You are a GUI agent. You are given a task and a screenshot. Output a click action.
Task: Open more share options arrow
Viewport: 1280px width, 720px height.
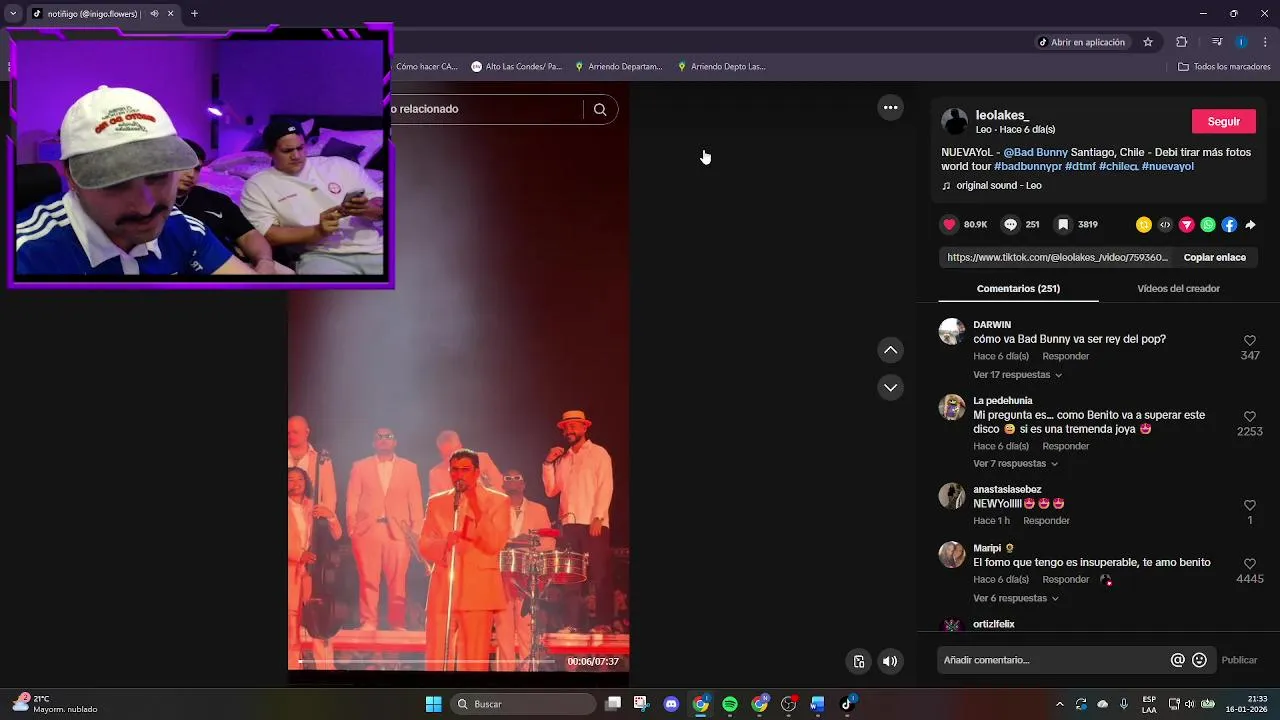[1250, 225]
